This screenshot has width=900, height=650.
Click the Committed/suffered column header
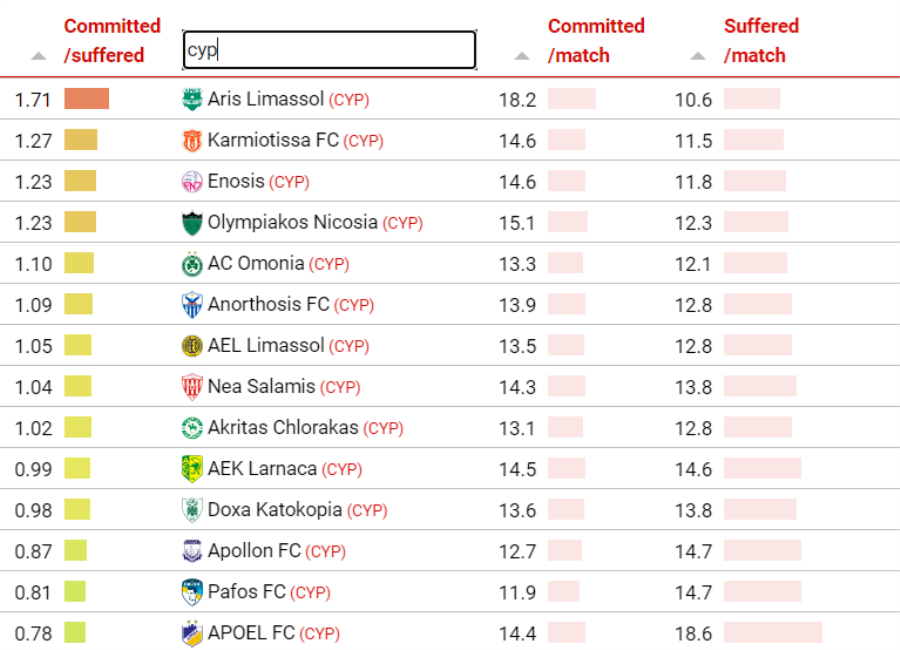pos(112,41)
